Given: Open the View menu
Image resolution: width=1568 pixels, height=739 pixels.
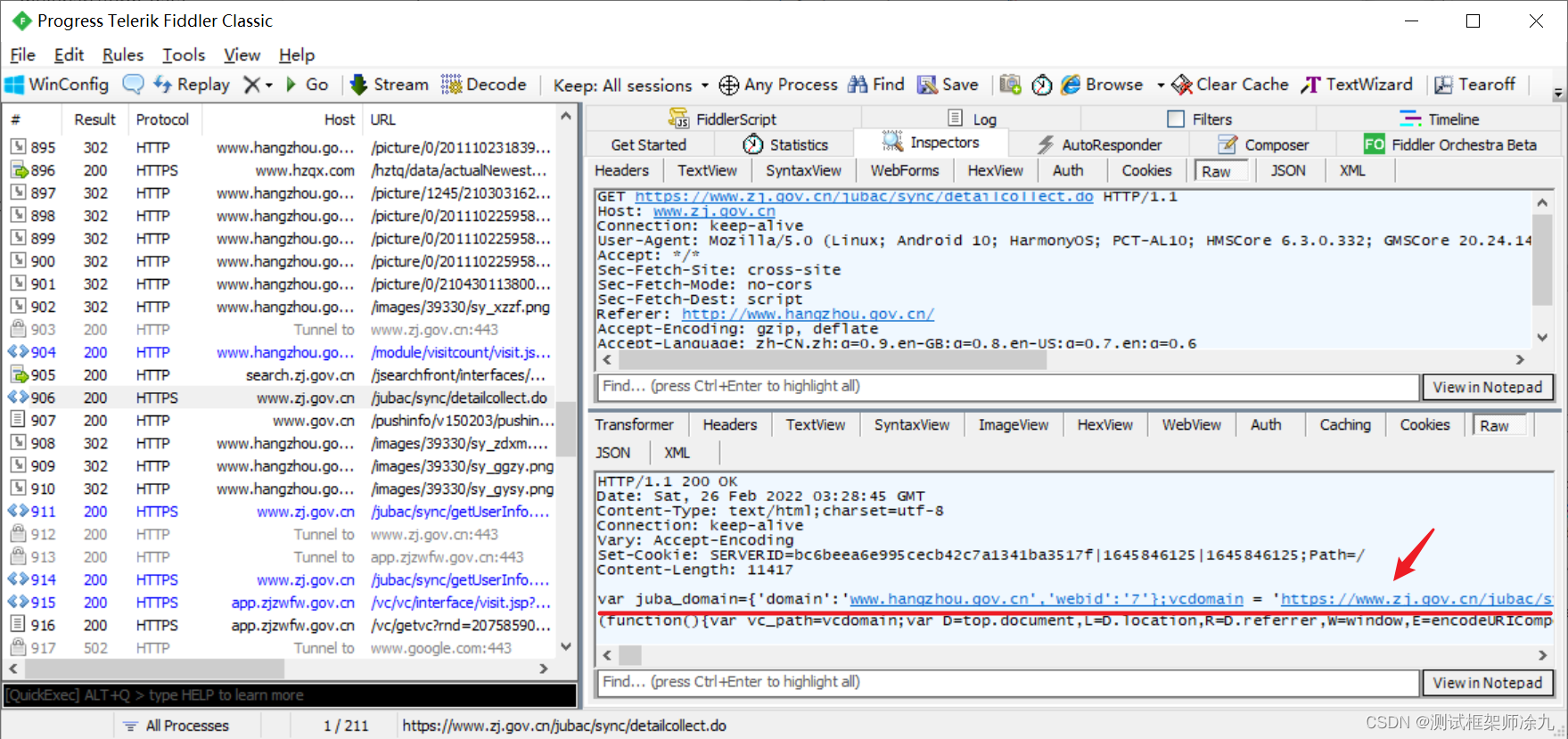Looking at the screenshot, I should pos(242,55).
